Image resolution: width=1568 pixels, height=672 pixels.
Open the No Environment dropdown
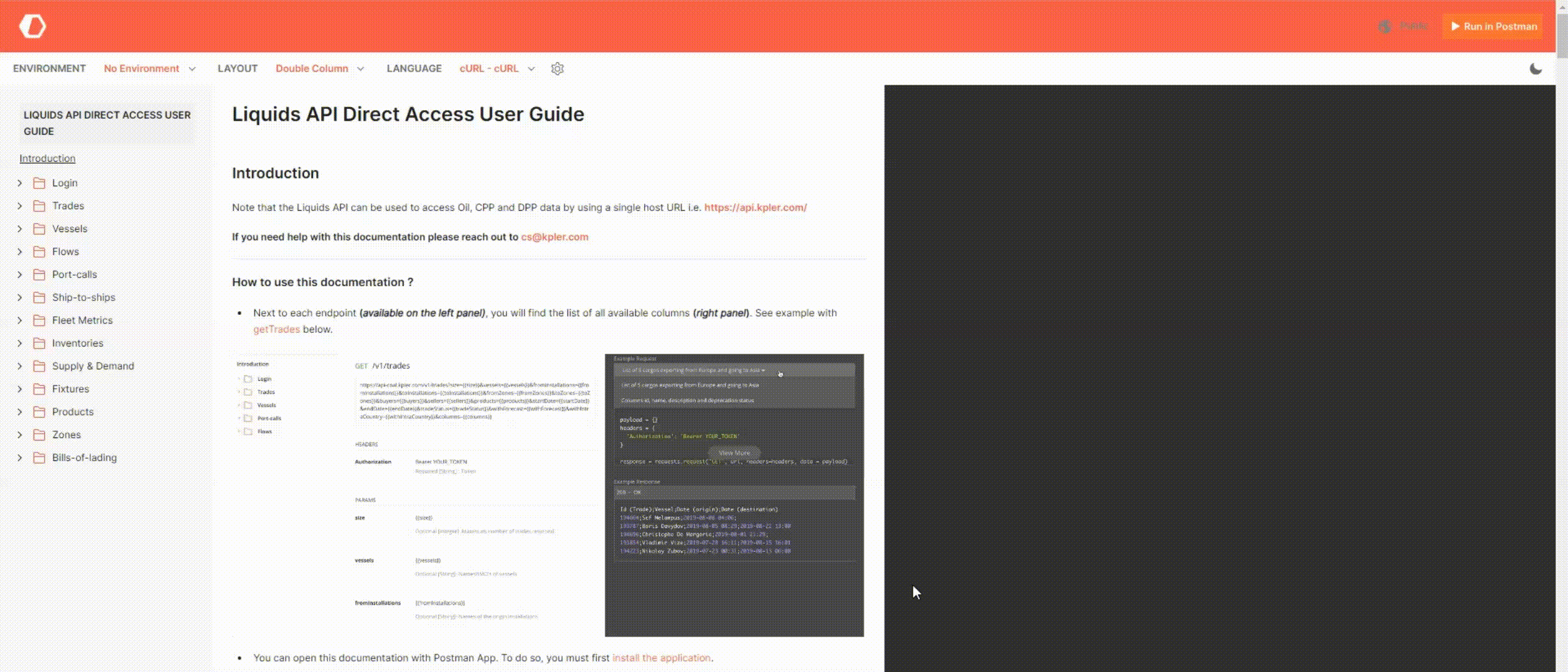[150, 68]
